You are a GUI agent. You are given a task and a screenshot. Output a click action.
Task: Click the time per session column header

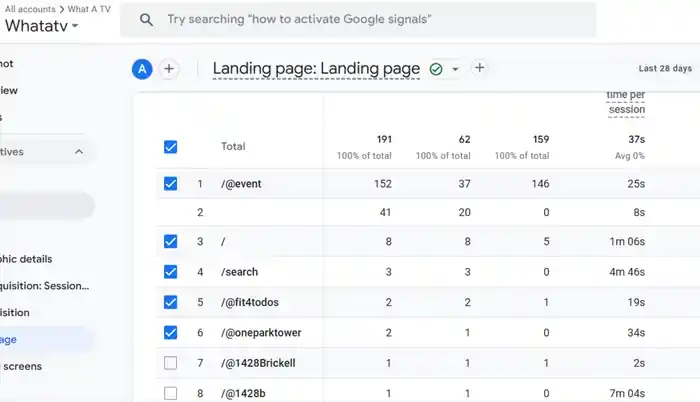626,102
